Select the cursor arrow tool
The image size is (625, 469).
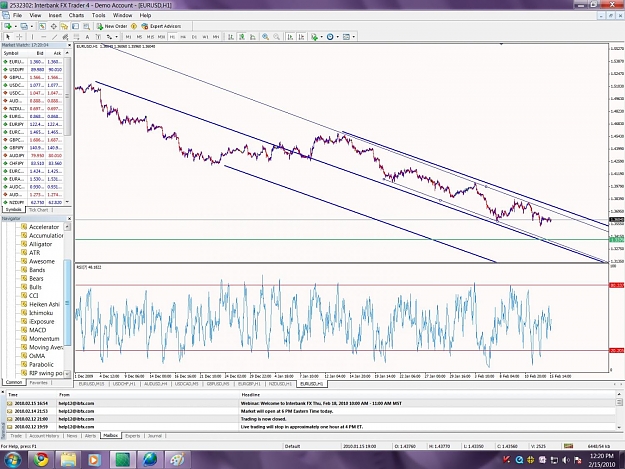click(8, 37)
